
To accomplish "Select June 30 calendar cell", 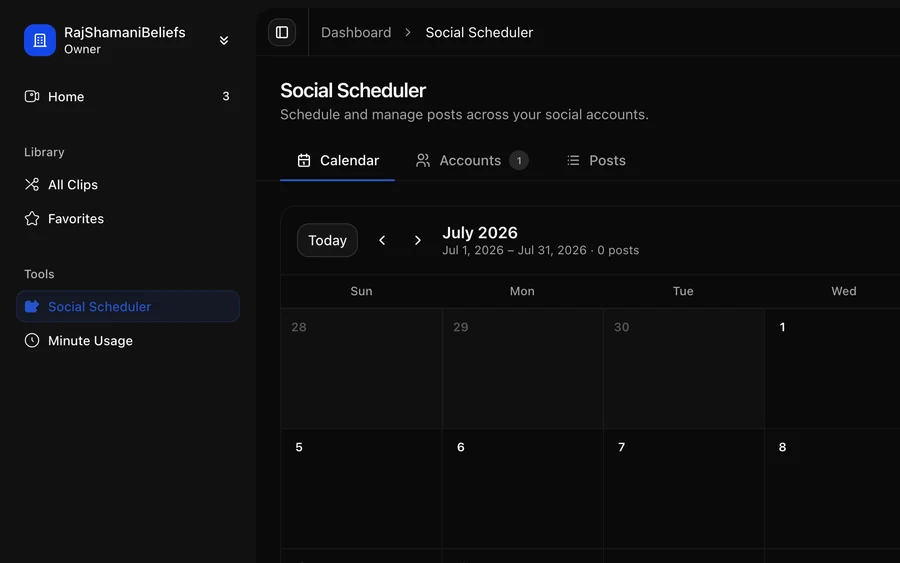I will coord(684,369).
